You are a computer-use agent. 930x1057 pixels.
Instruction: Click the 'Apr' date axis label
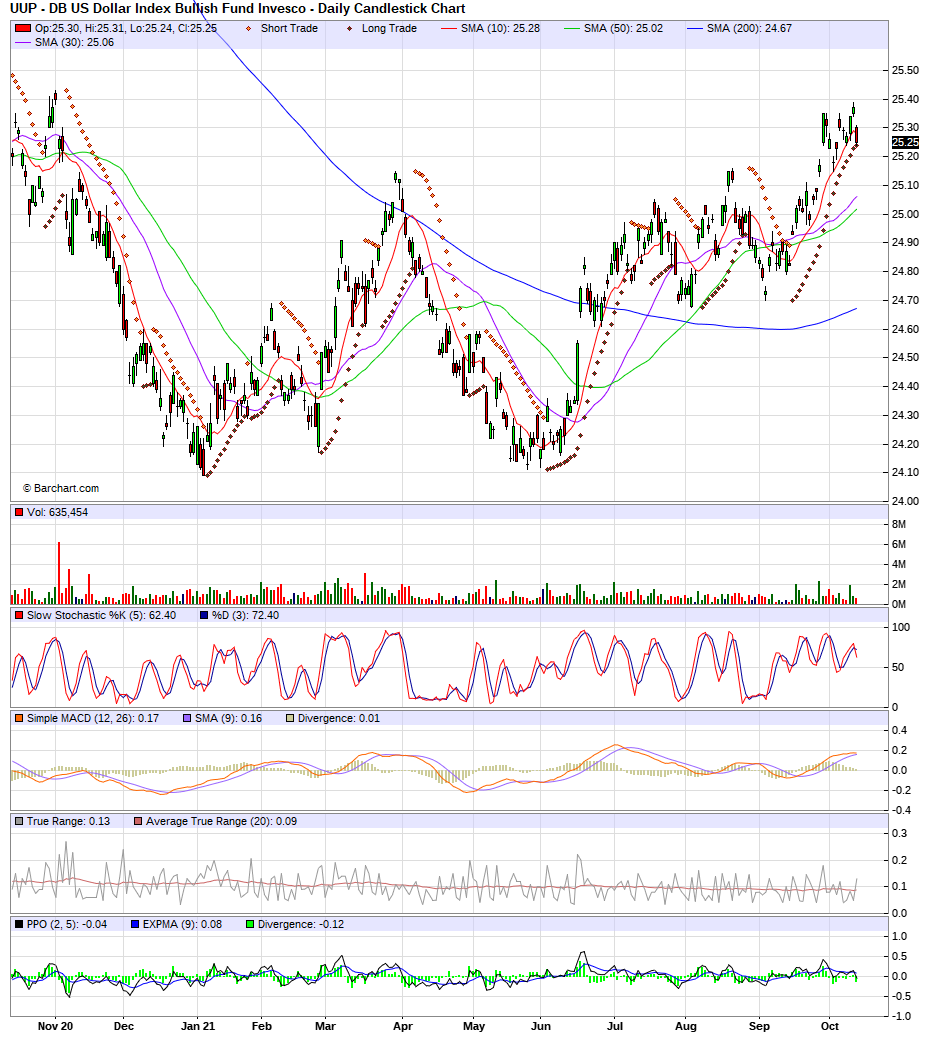pyautogui.click(x=402, y=1027)
